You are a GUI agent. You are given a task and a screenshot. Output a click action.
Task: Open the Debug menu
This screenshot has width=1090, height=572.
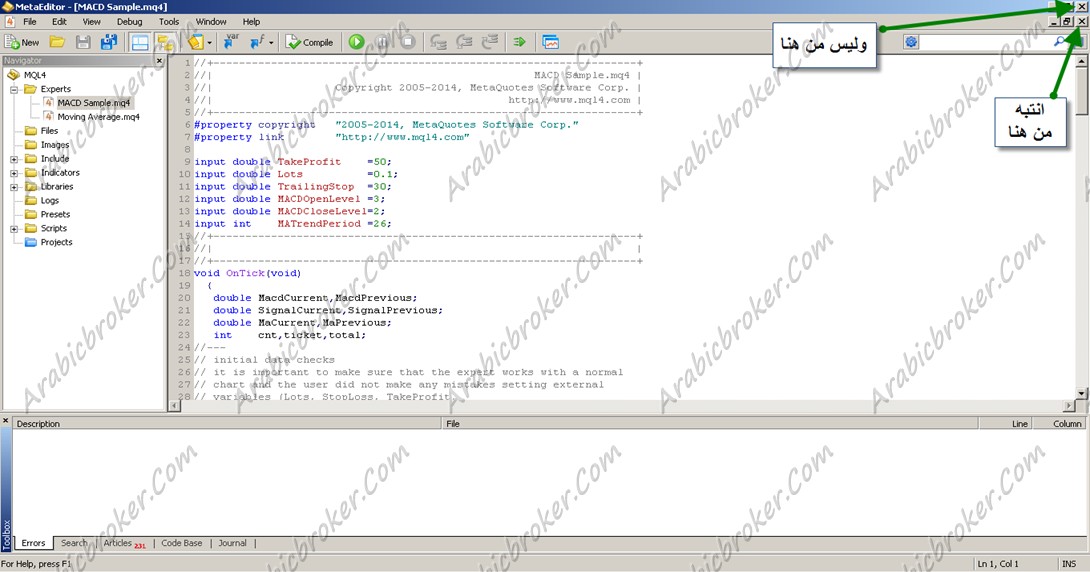(129, 22)
